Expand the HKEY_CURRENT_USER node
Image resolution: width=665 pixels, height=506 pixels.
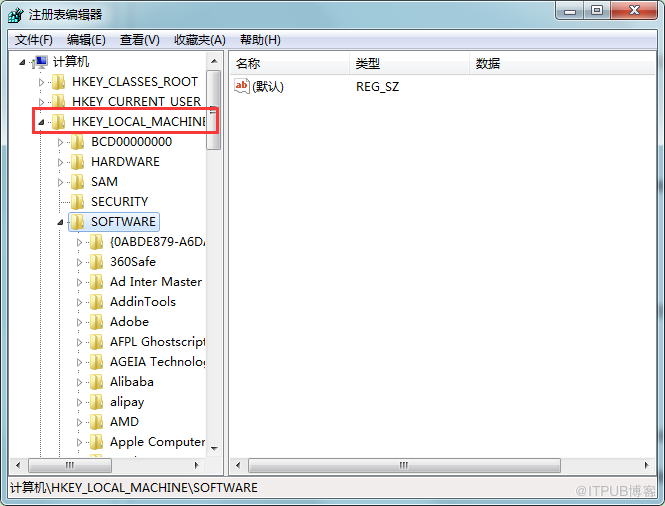tap(41, 102)
